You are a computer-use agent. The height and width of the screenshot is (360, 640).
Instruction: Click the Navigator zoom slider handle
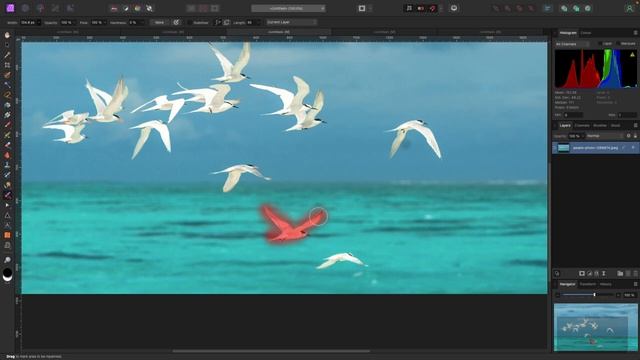coord(594,295)
